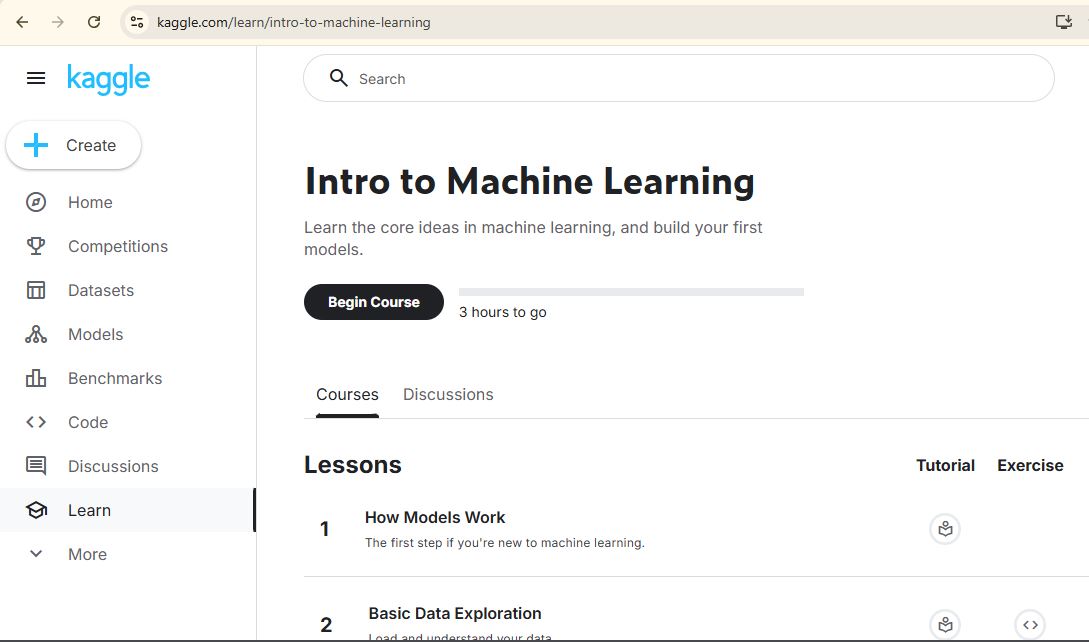Viewport: 1089px width, 642px height.
Task: Click the Code angle brackets icon
Action: 36,422
